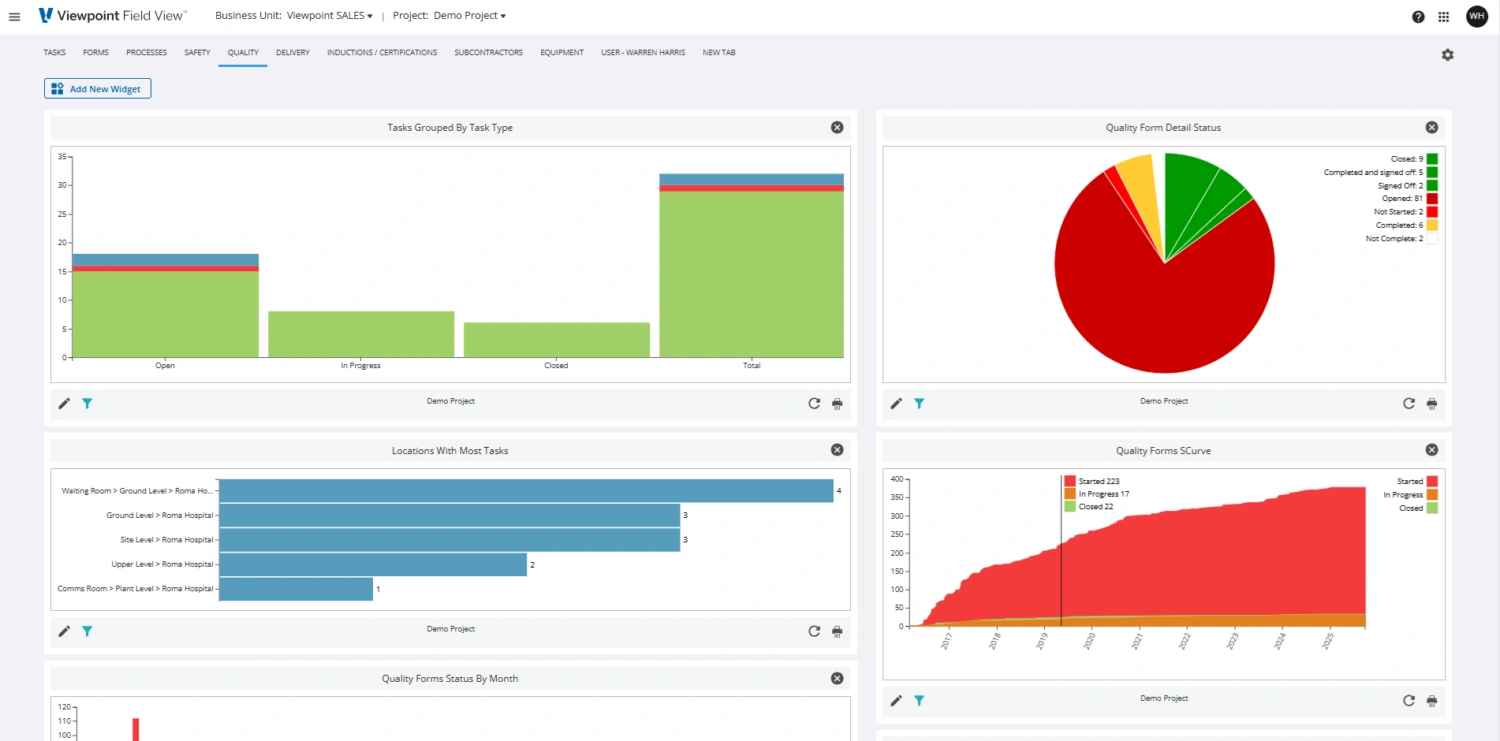Open filter options for Quality Forms SCurve

tap(919, 700)
